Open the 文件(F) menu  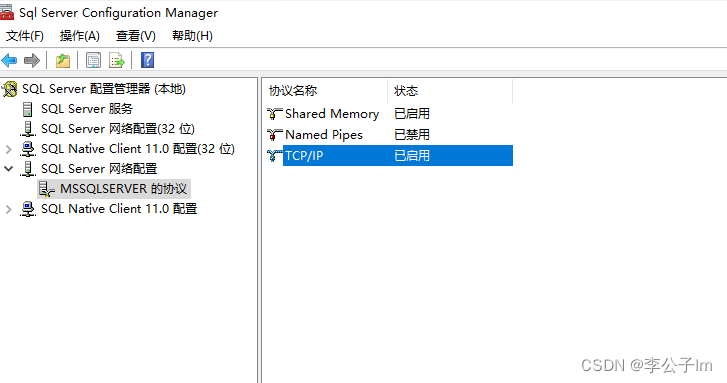25,36
